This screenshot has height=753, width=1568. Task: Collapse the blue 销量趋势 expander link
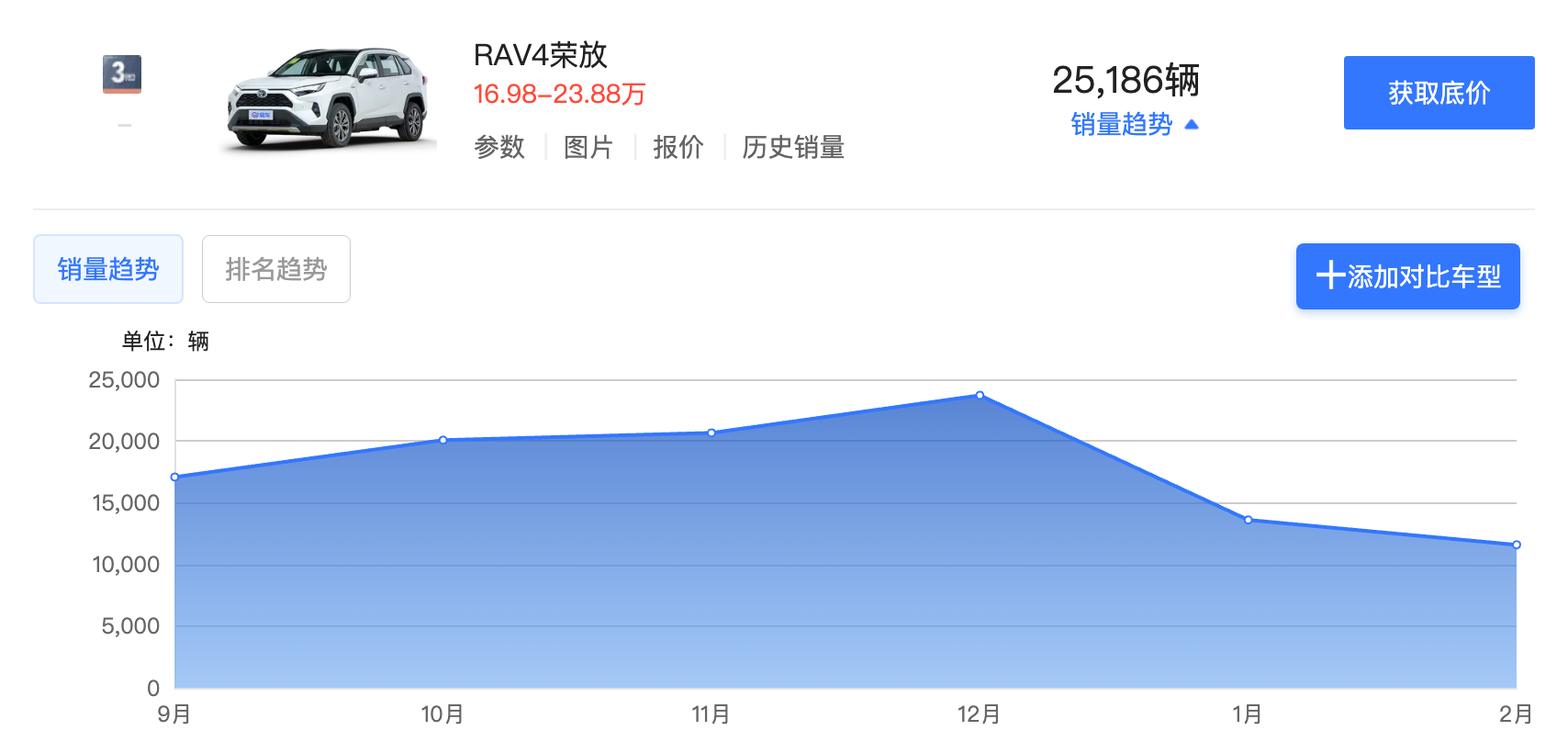[x=1135, y=124]
